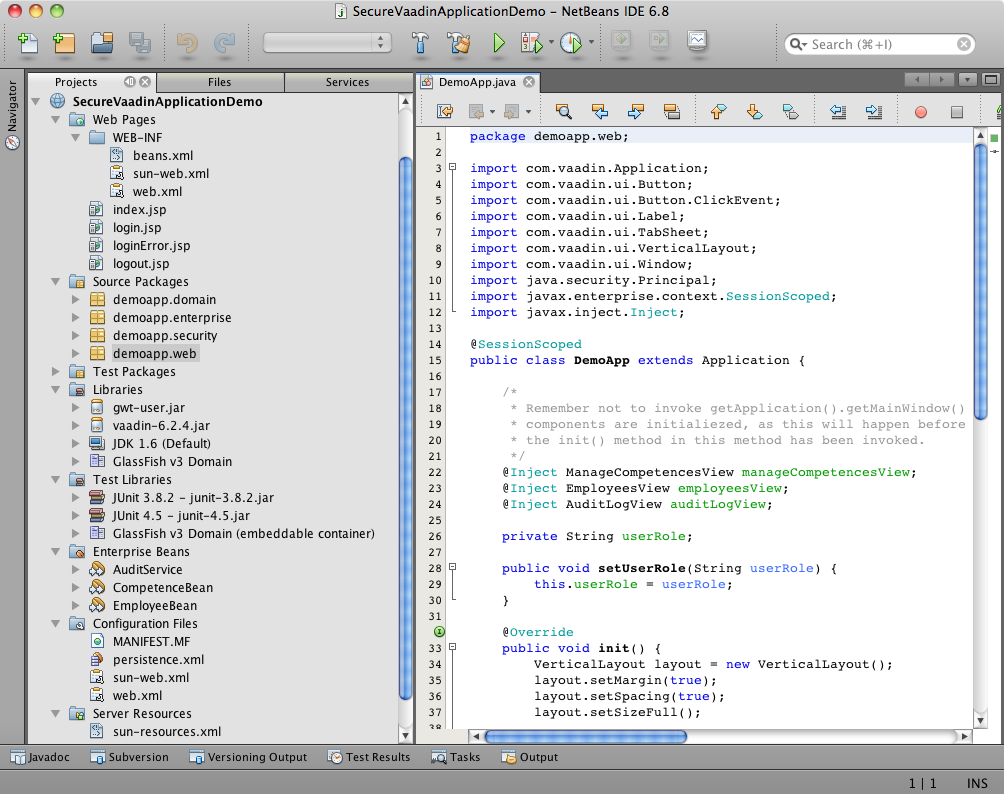Viewport: 1004px width, 794px height.
Task: Toggle Highlight Search in editor toolbar
Action: point(671,111)
